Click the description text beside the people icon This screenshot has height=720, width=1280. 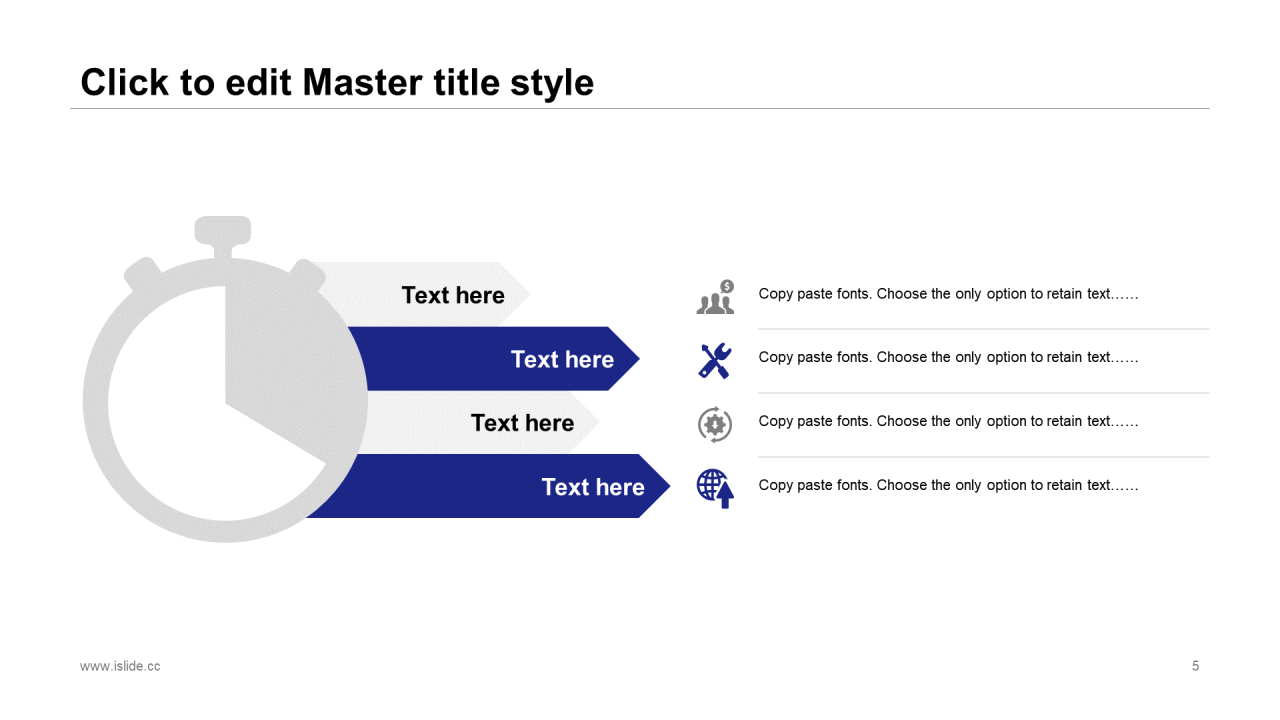coord(948,294)
